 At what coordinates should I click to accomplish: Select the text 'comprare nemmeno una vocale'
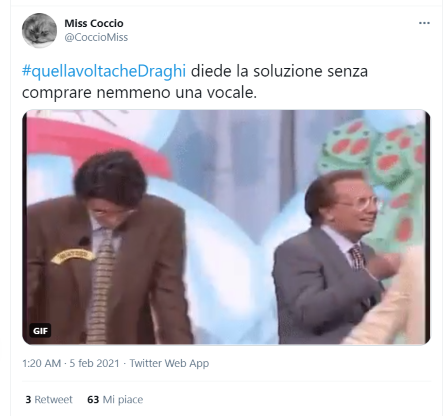[x=139, y=92]
